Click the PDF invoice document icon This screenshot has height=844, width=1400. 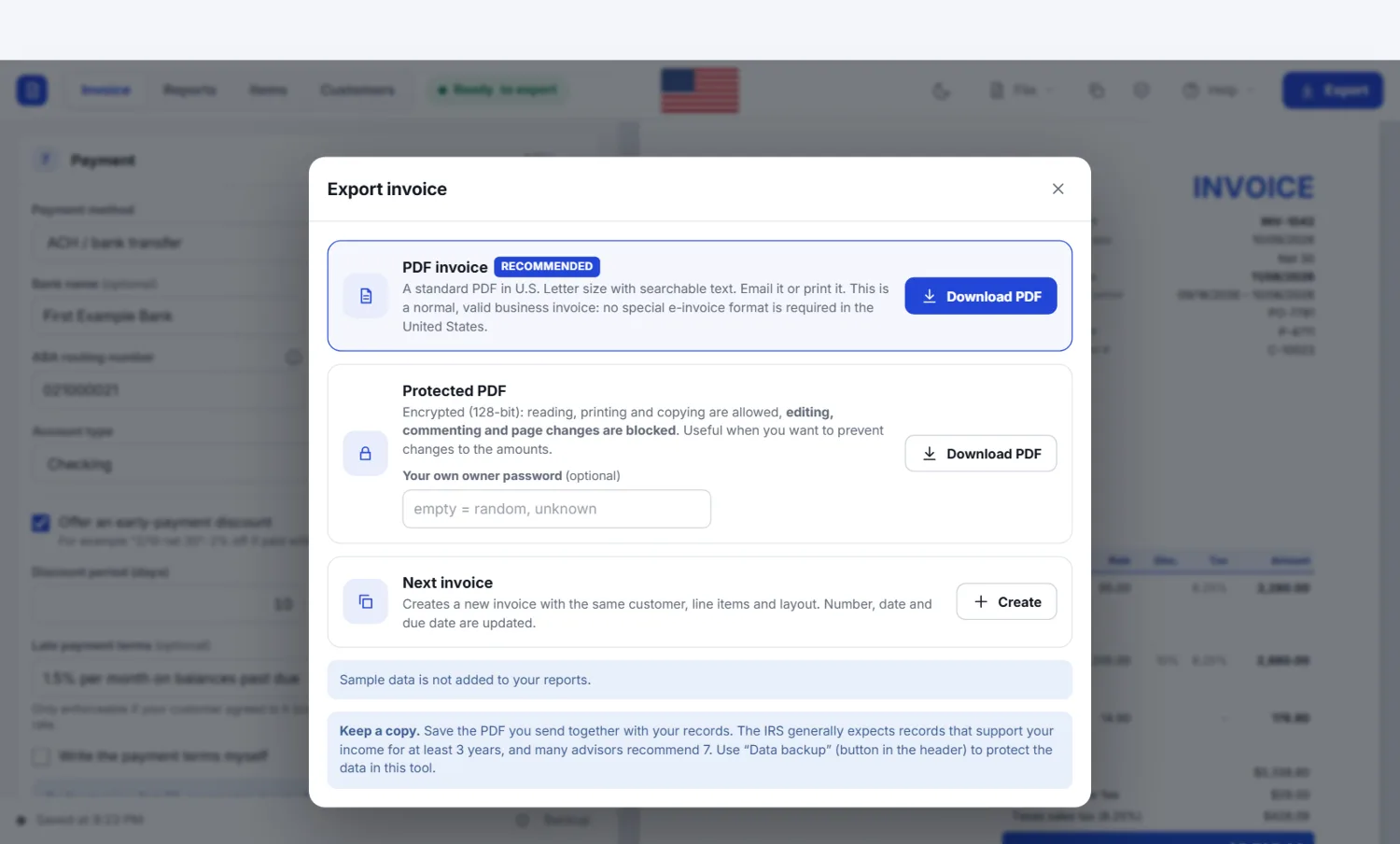[366, 296]
